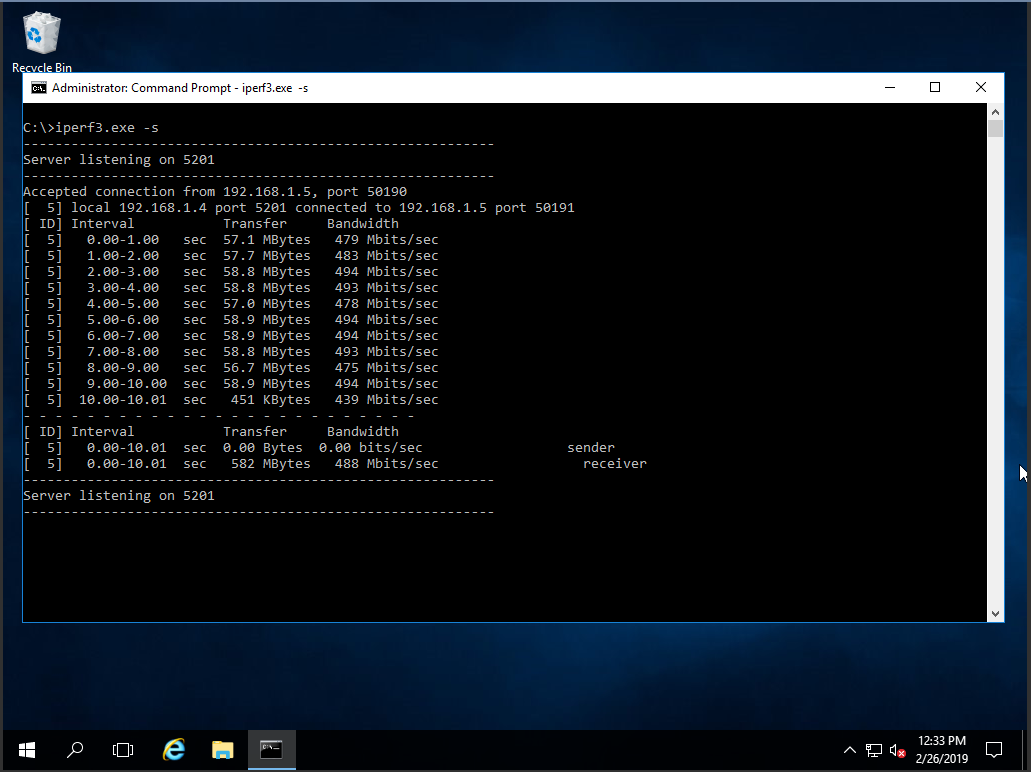Click the 10.00-10.01 sec 451 KBytes row
The height and width of the screenshot is (772, 1031).
[x=231, y=400]
